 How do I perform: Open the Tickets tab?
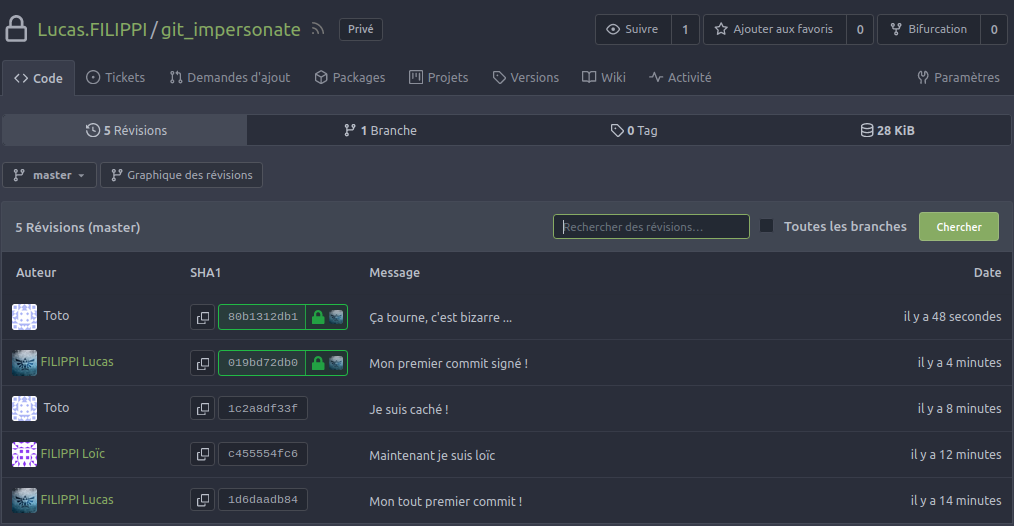tap(115, 77)
